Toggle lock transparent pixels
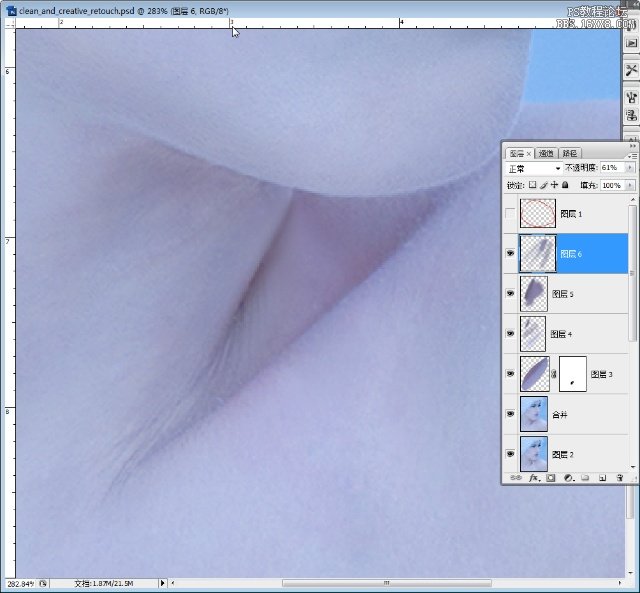Viewport: 640px width, 593px height. click(x=532, y=185)
